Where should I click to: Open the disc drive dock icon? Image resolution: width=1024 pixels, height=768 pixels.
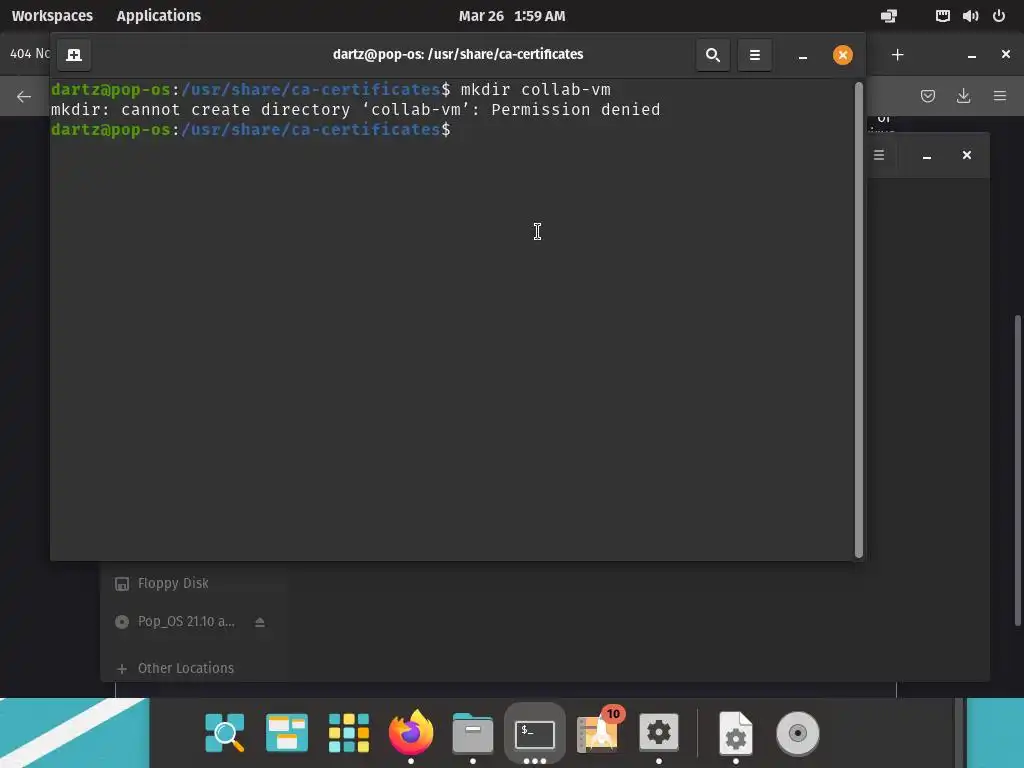(x=797, y=733)
